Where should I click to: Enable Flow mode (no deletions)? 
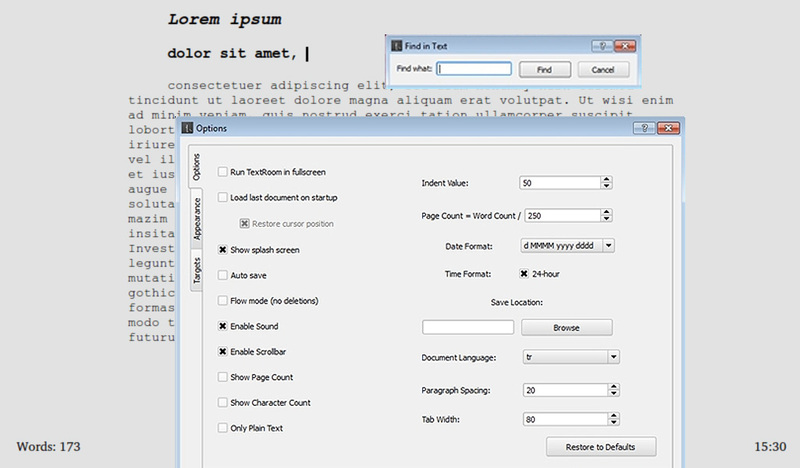pyautogui.click(x=222, y=301)
